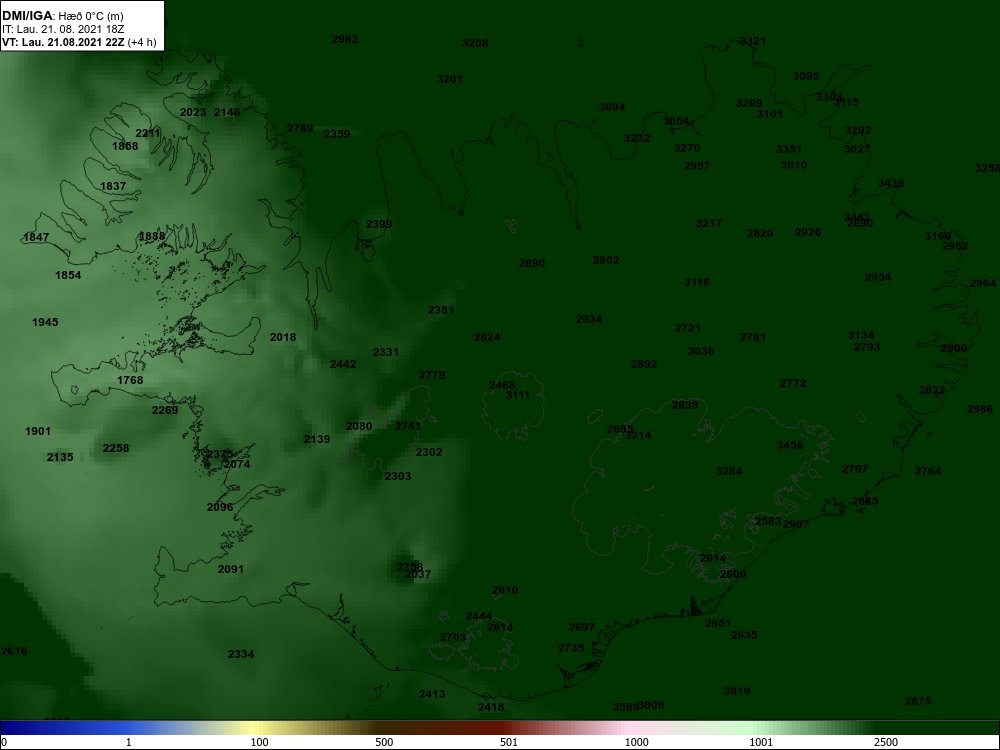Click the map value 1847
1000x750 pixels.
(x=36, y=238)
